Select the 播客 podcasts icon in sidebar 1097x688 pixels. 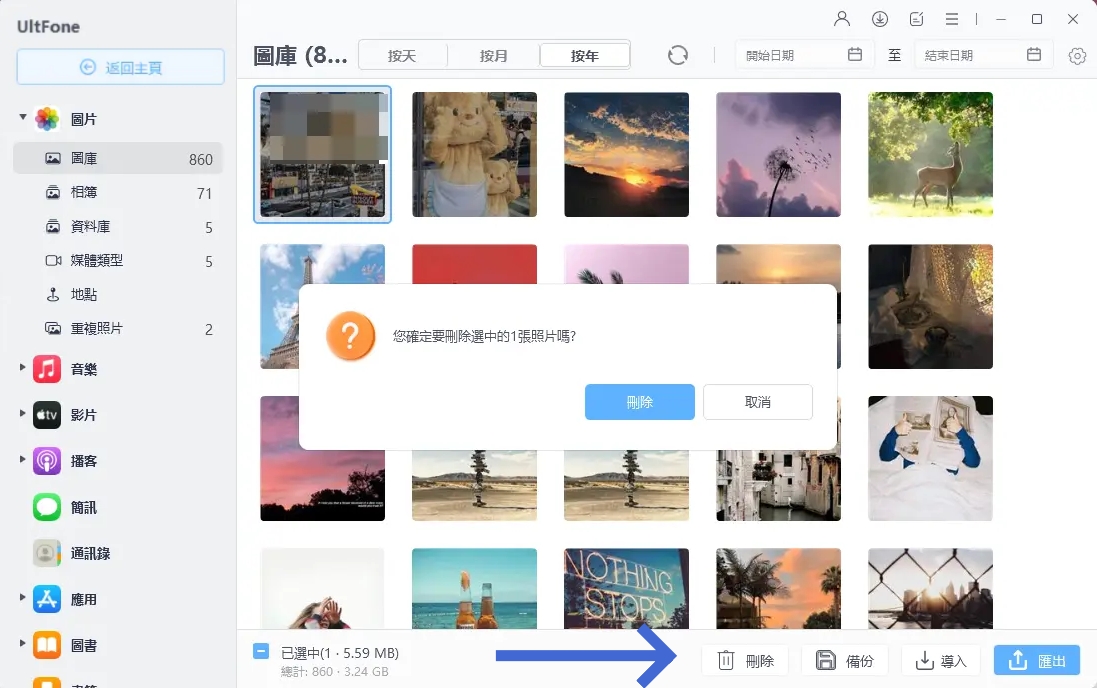pyautogui.click(x=47, y=461)
